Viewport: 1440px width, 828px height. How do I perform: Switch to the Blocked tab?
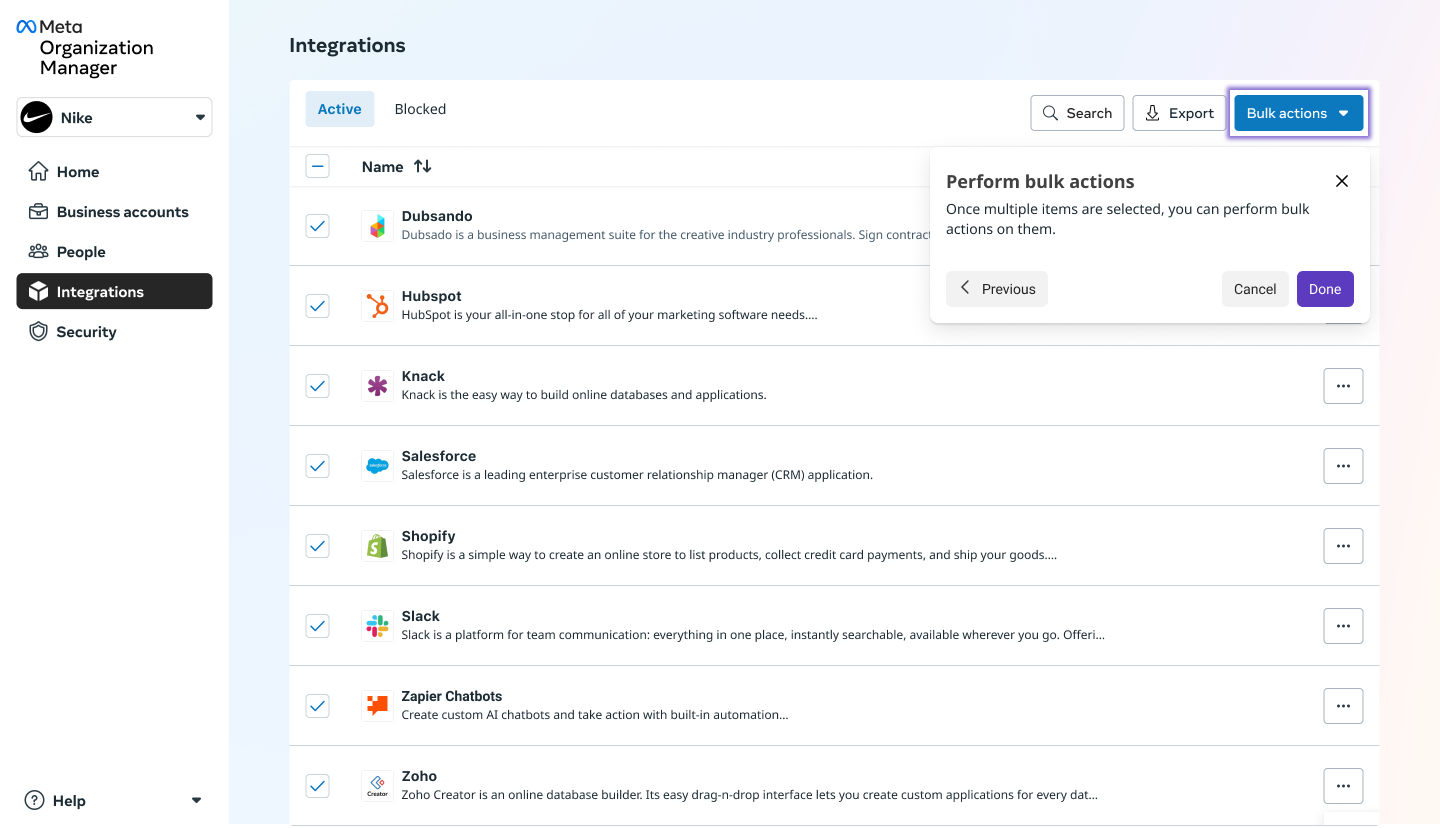point(420,109)
